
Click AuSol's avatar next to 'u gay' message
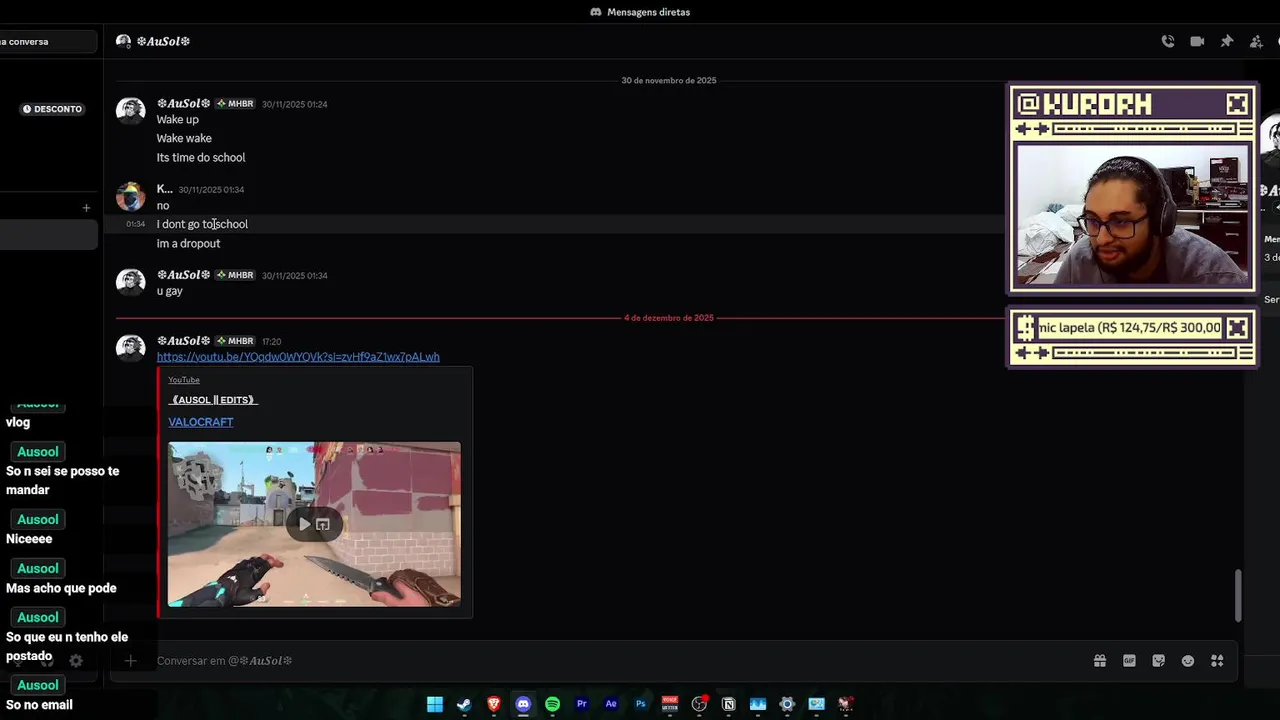[131, 282]
